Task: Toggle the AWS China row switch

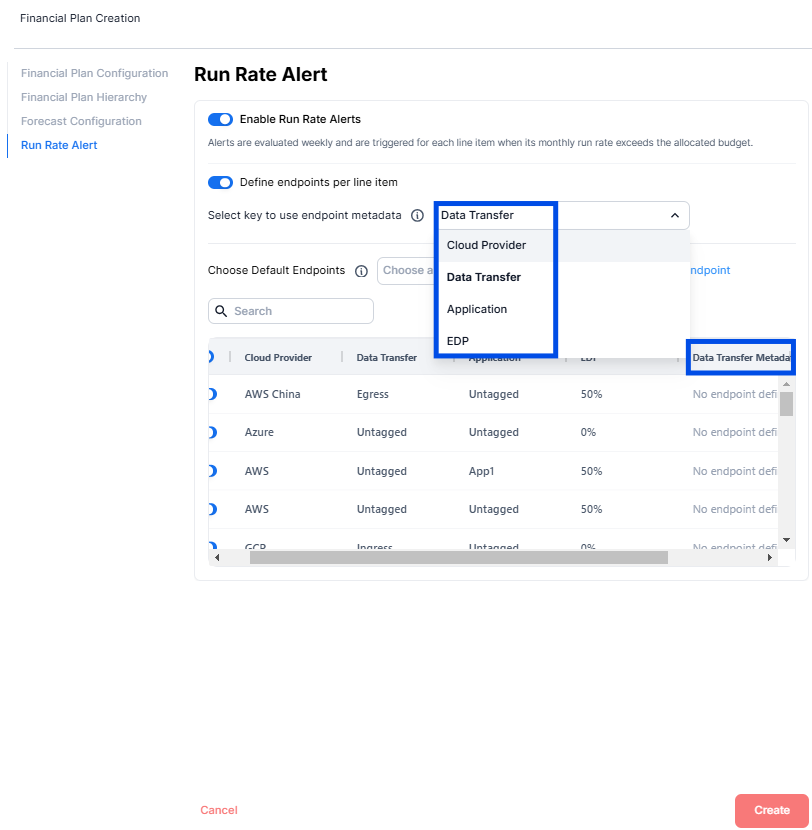Action: [x=212, y=395]
